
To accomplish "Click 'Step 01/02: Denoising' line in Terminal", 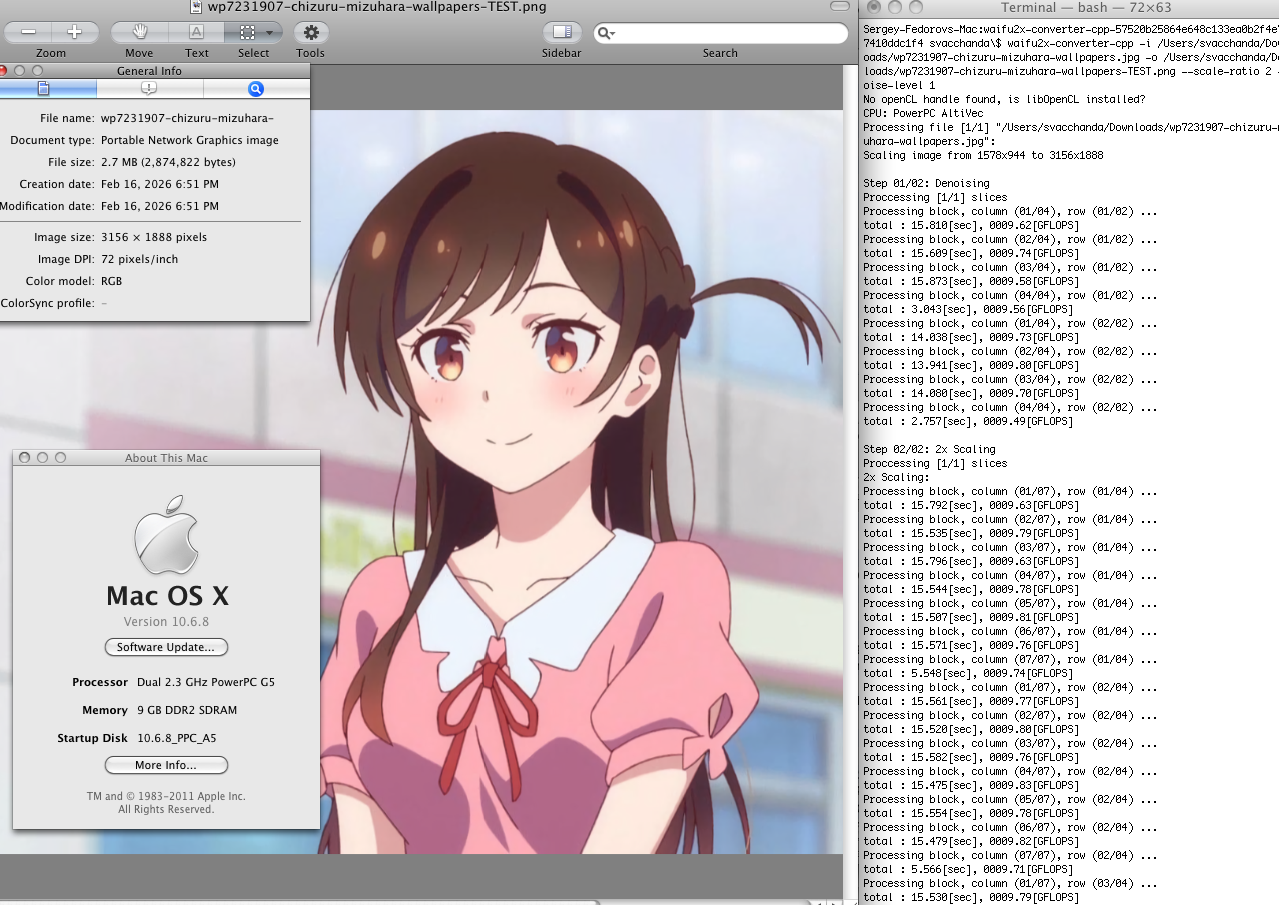I will pos(926,183).
